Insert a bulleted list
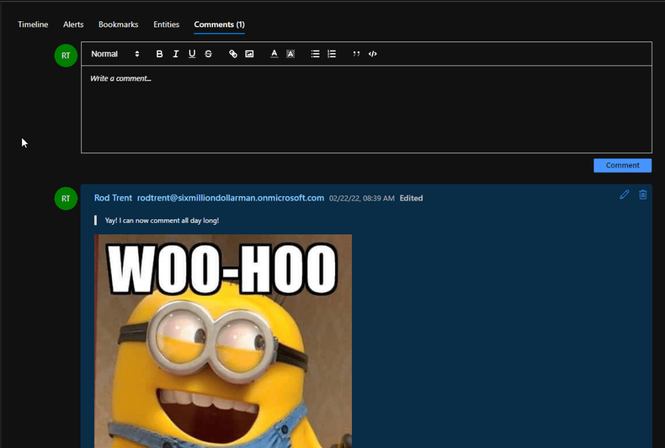 point(315,54)
